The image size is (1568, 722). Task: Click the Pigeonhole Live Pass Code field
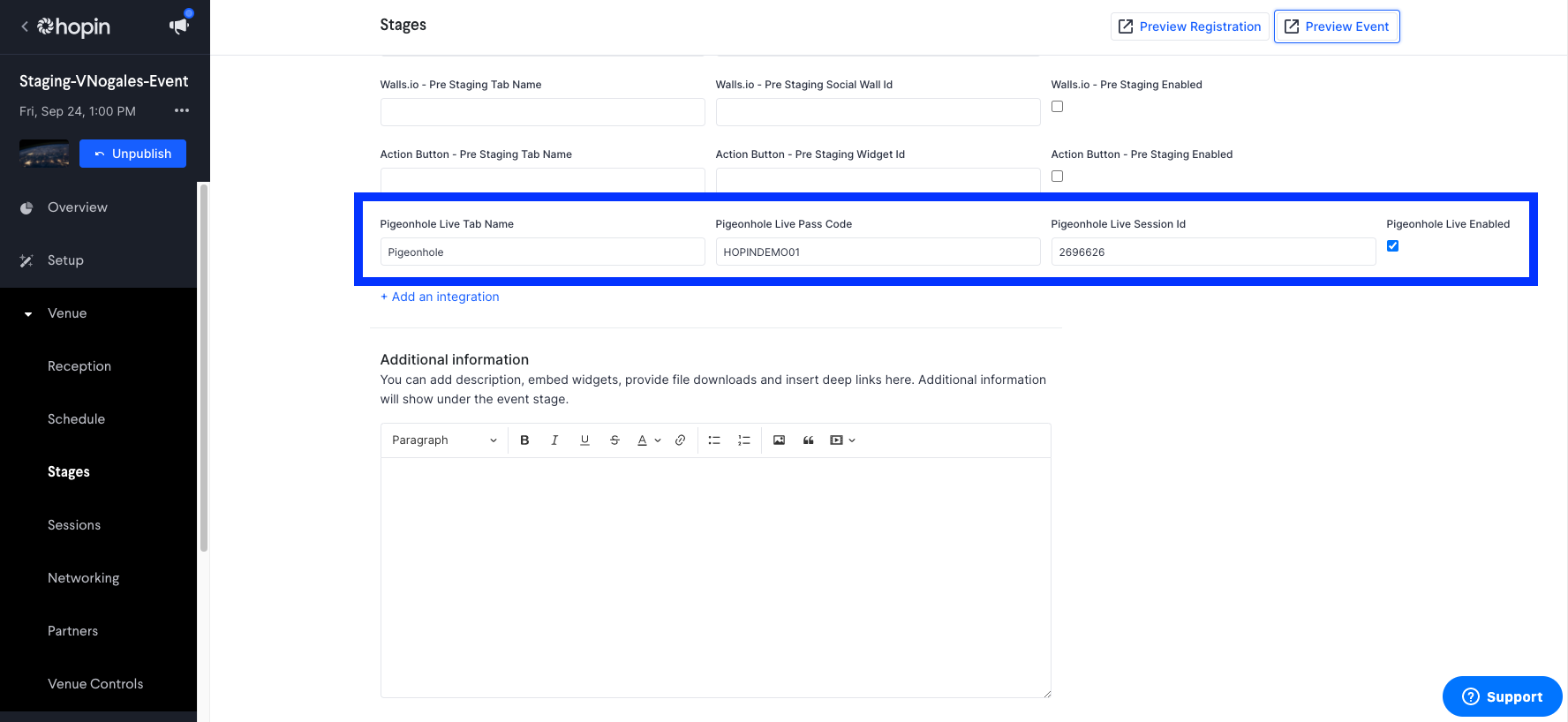[x=878, y=252]
